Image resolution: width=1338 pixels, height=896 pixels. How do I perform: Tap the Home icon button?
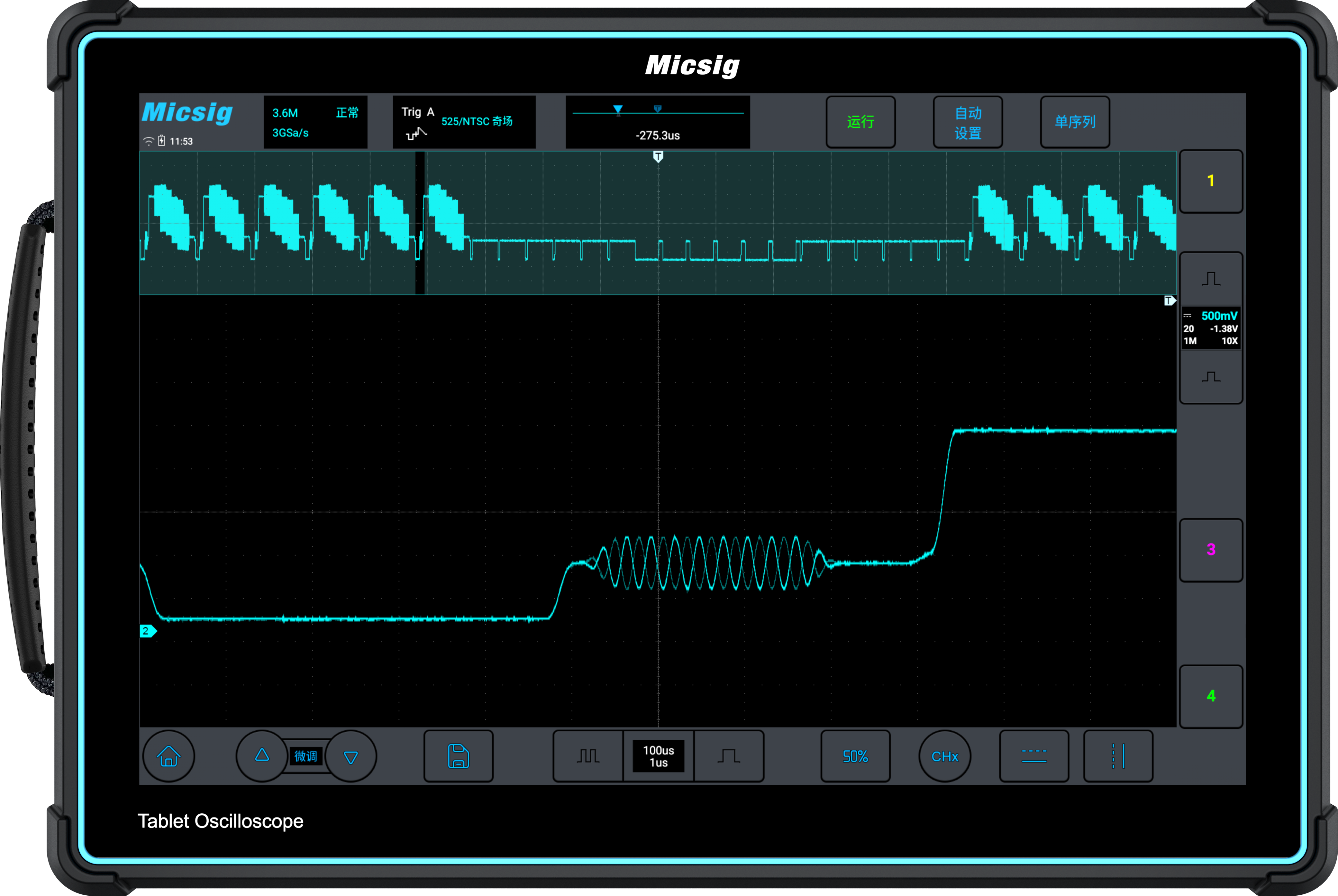point(168,756)
